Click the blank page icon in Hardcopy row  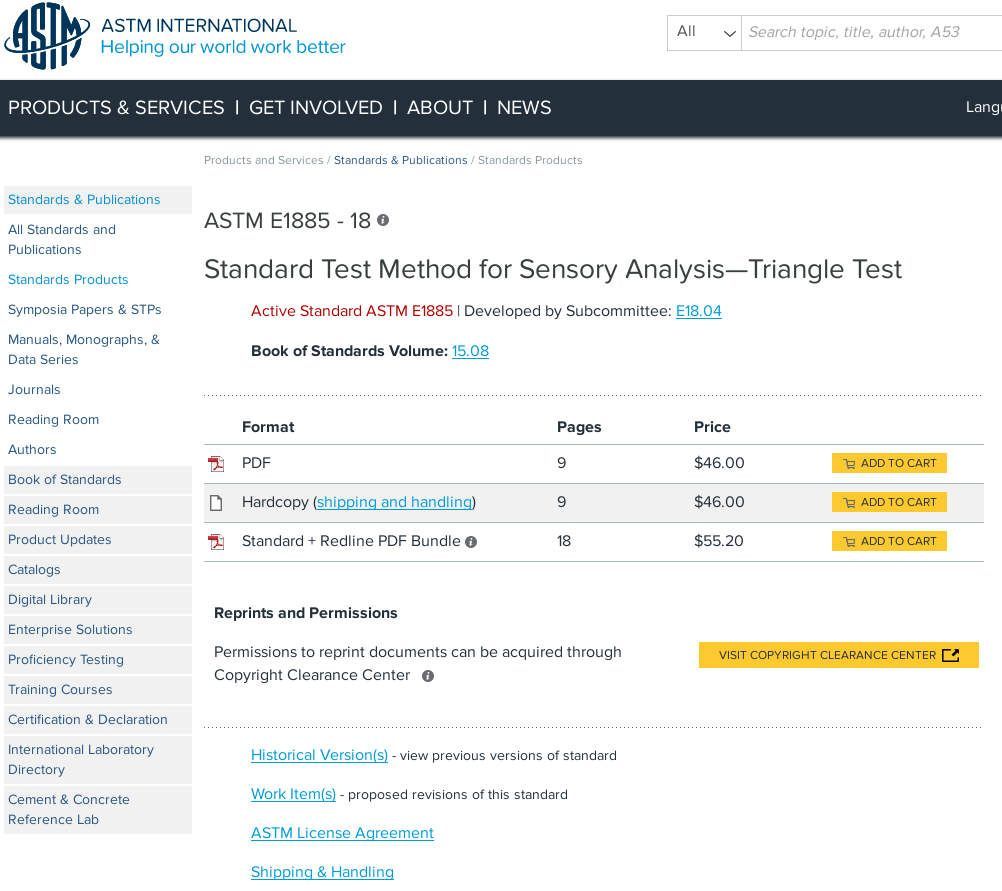216,503
